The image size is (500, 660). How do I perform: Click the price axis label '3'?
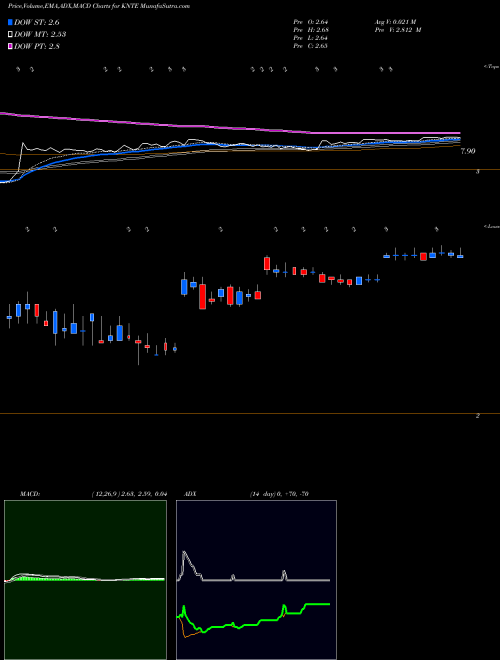[x=478, y=172]
